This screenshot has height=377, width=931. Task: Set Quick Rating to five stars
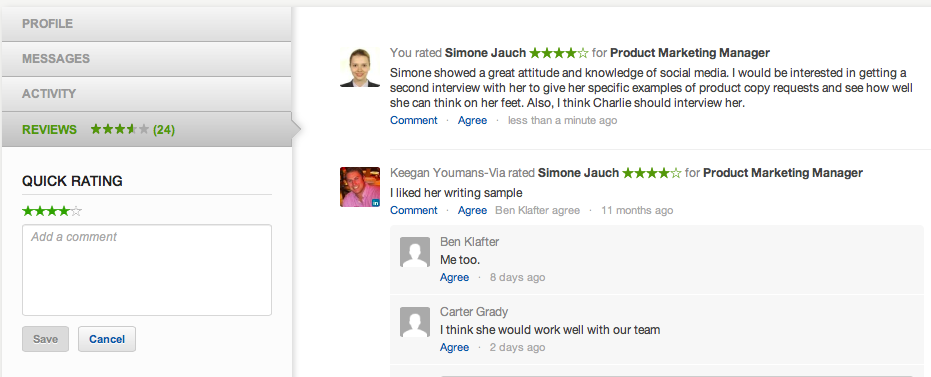click(76, 211)
